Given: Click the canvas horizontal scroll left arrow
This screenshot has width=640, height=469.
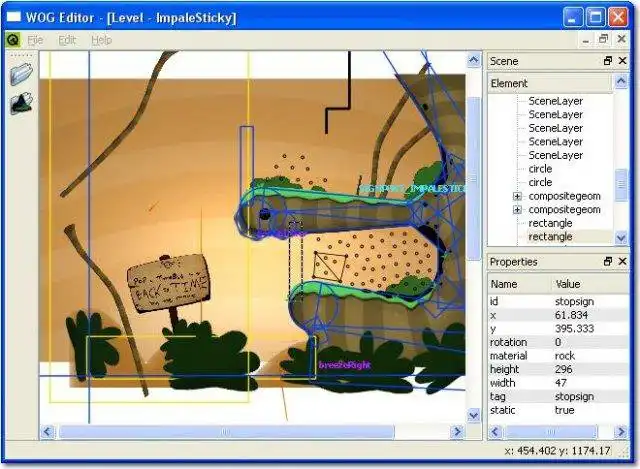Looking at the screenshot, I should coord(47,431).
